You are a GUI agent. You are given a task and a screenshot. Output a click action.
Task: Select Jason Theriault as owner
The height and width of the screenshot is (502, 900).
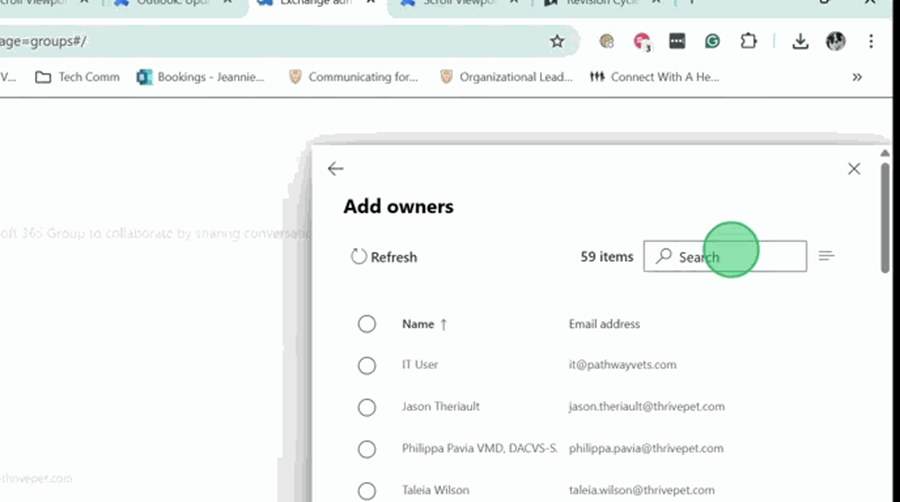click(x=367, y=407)
